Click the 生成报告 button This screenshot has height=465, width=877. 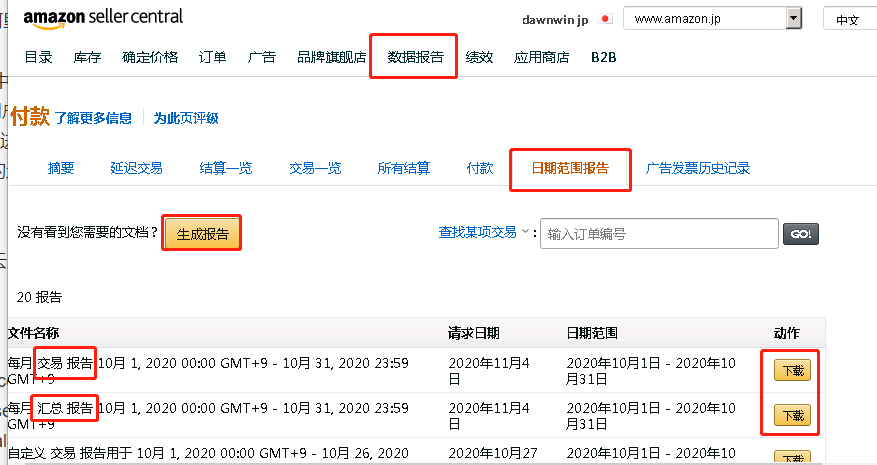coord(202,234)
